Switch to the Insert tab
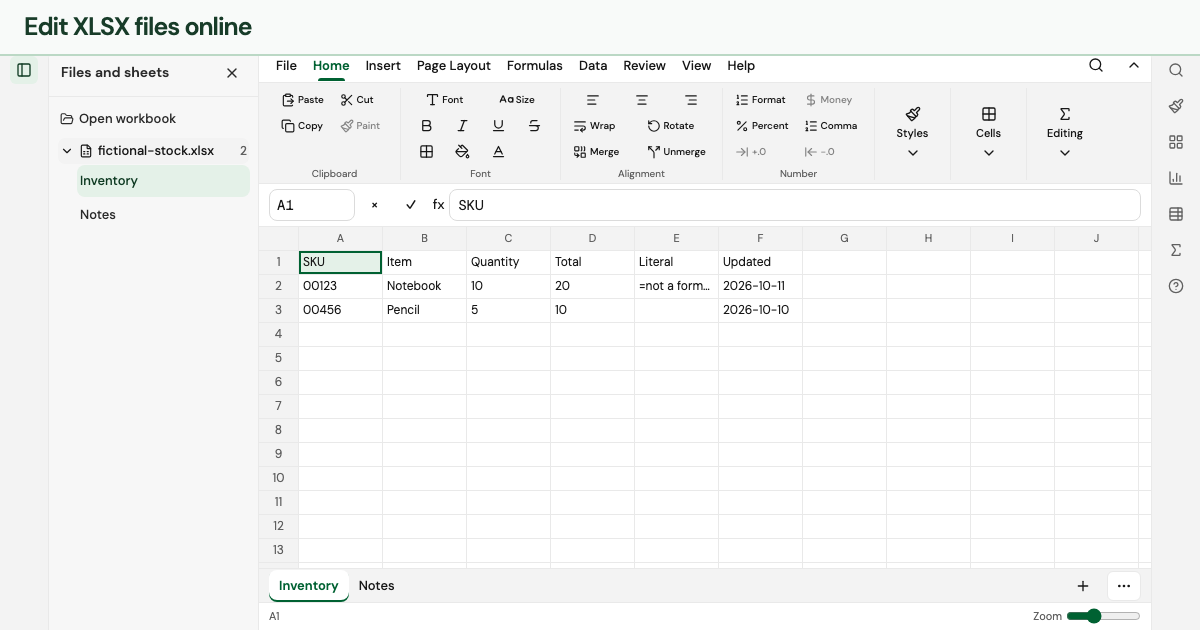This screenshot has height=630, width=1200. (383, 66)
